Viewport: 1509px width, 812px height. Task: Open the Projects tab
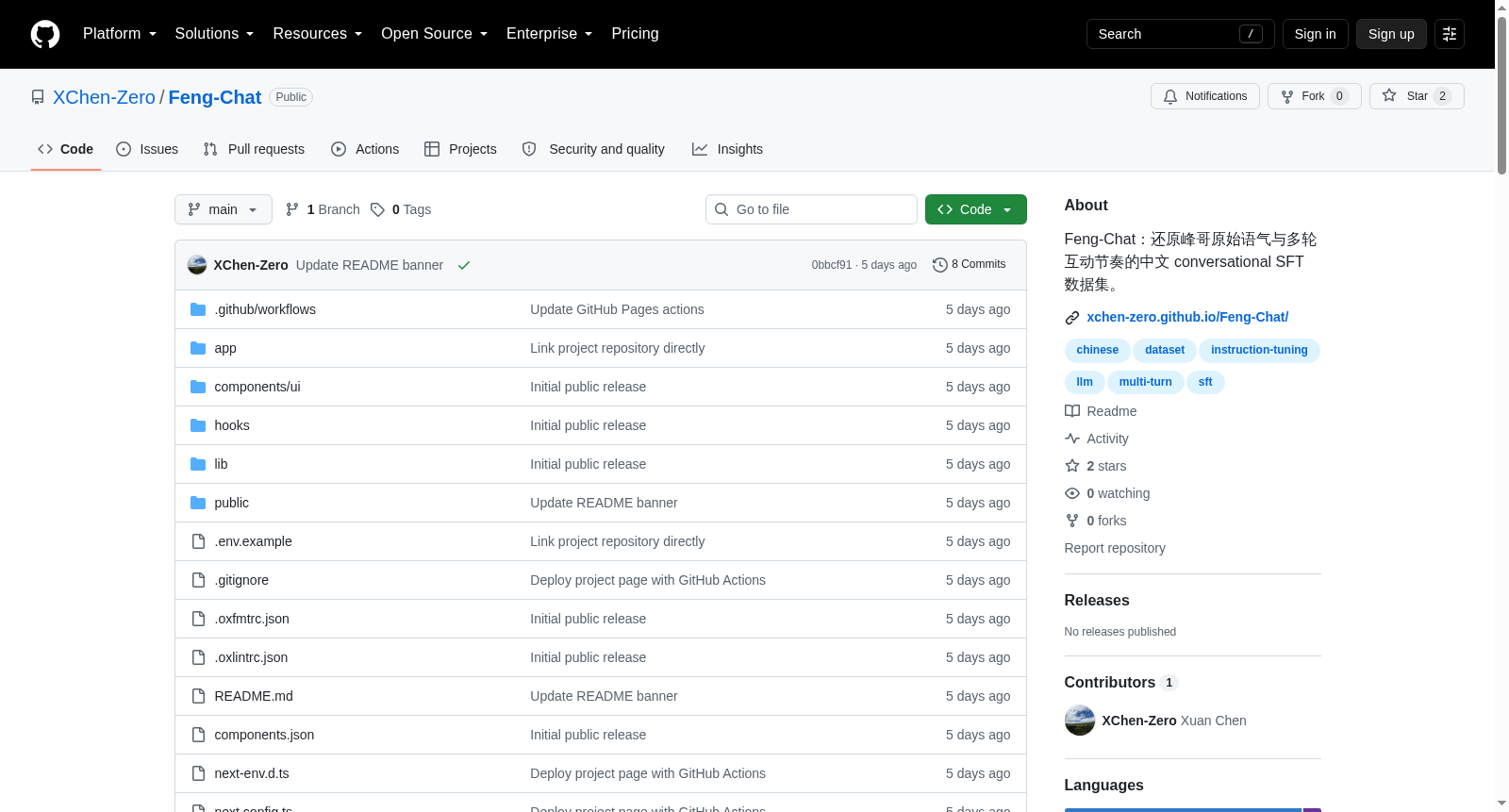[x=460, y=149]
